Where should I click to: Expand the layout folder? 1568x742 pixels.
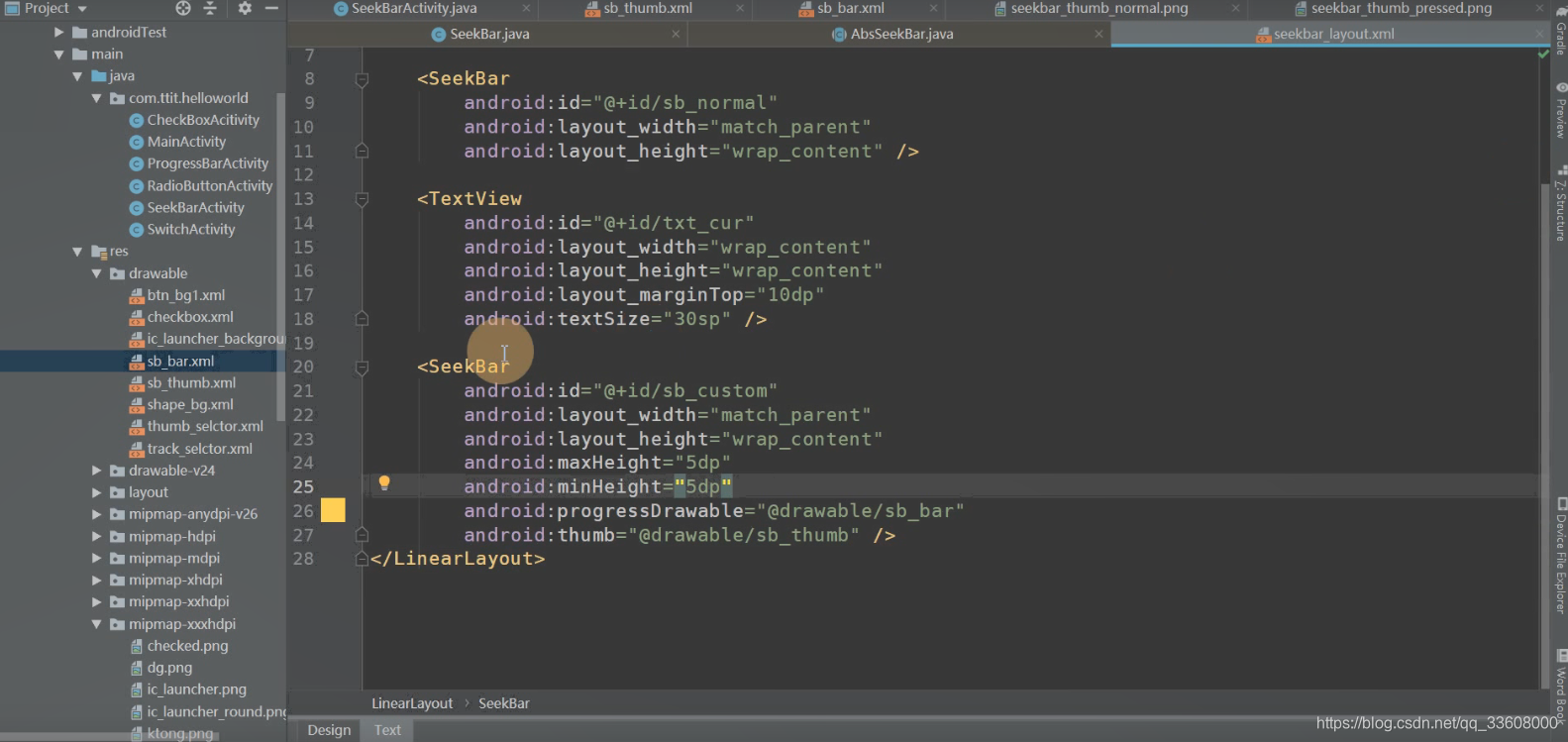96,492
